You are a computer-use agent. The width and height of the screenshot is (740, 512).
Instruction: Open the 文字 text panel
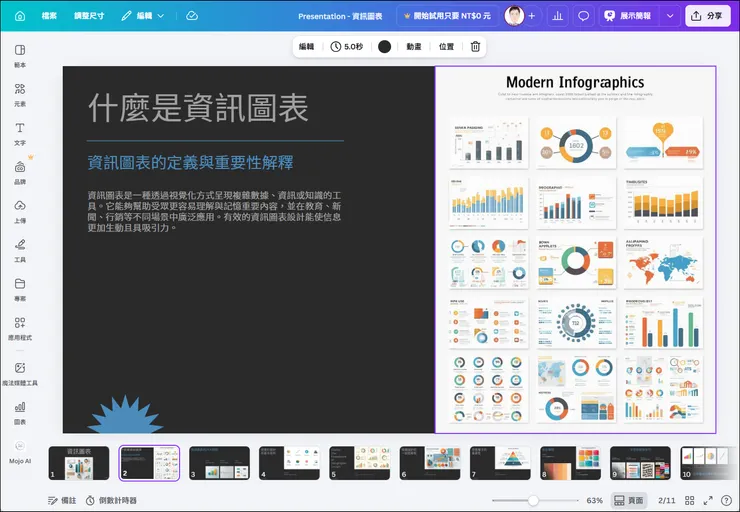[20, 134]
